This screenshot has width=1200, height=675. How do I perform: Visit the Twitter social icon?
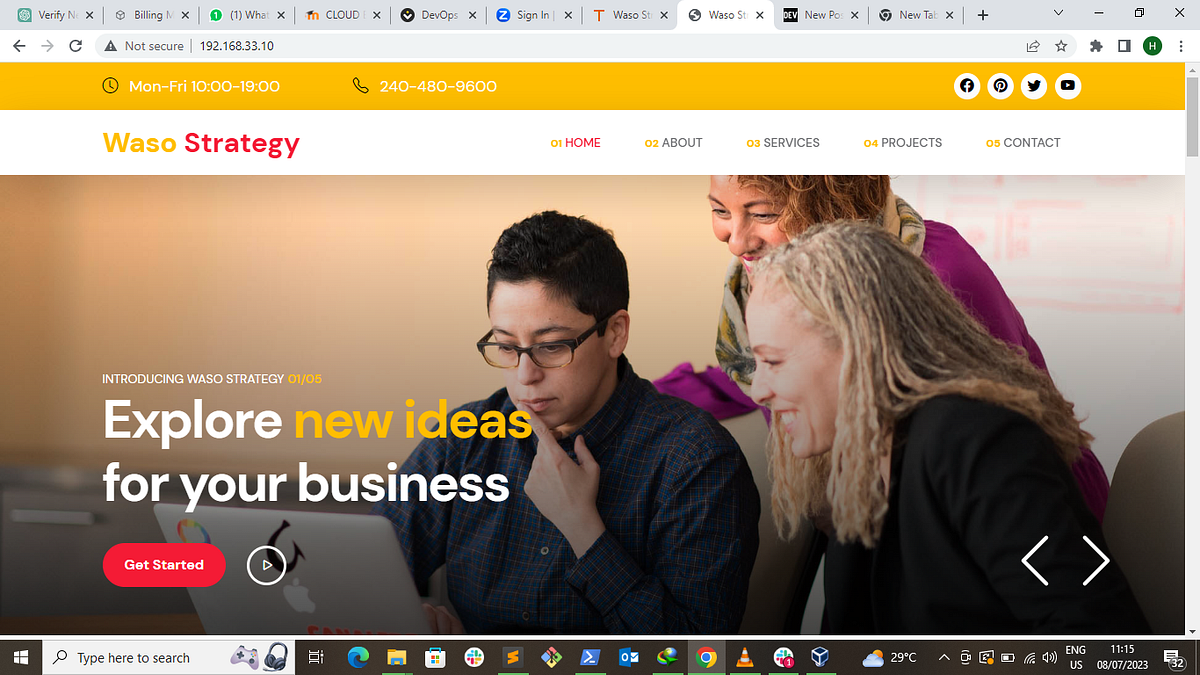coord(1034,86)
